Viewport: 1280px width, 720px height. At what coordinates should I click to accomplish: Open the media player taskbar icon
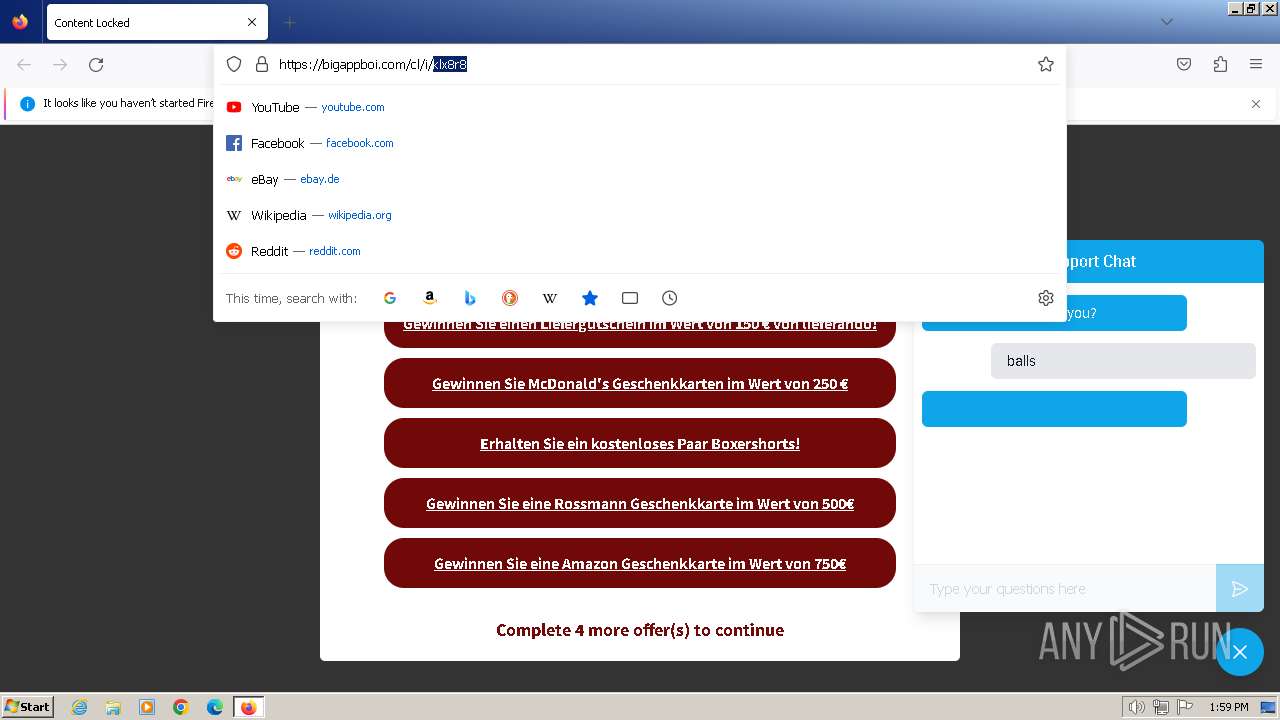point(147,707)
